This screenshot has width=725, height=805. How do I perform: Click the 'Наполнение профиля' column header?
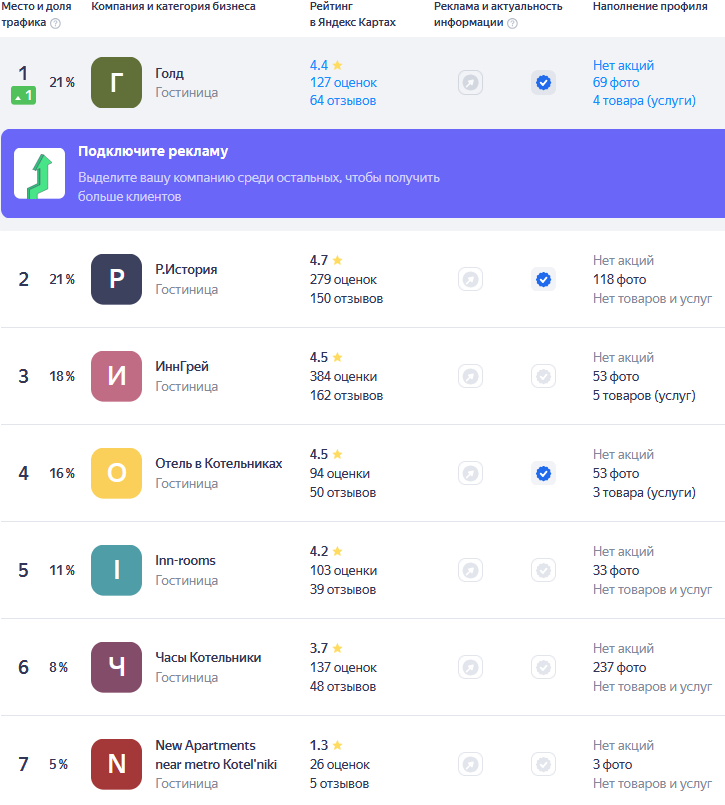pos(650,7)
